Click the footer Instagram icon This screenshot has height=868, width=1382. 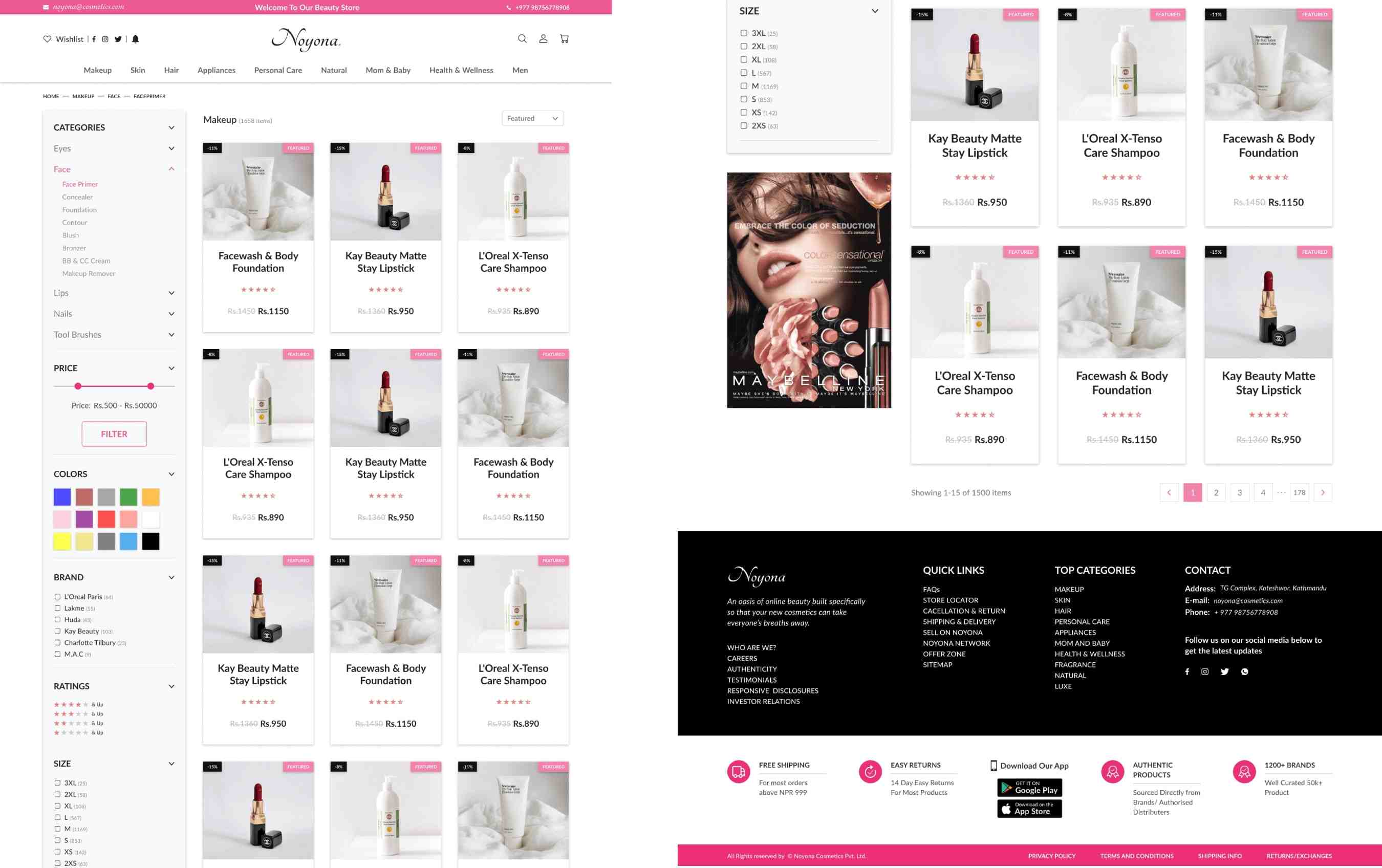pyautogui.click(x=1205, y=671)
